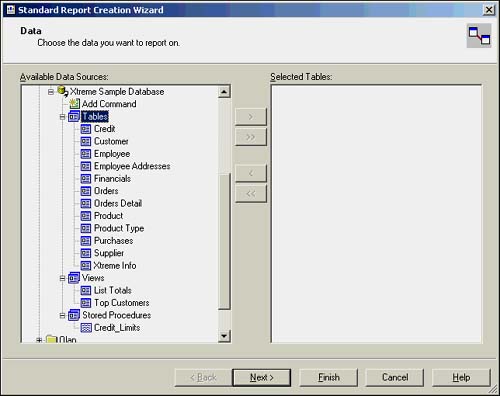The height and width of the screenshot is (396, 500).
Task: Click the Product table icon
Action: (86, 216)
